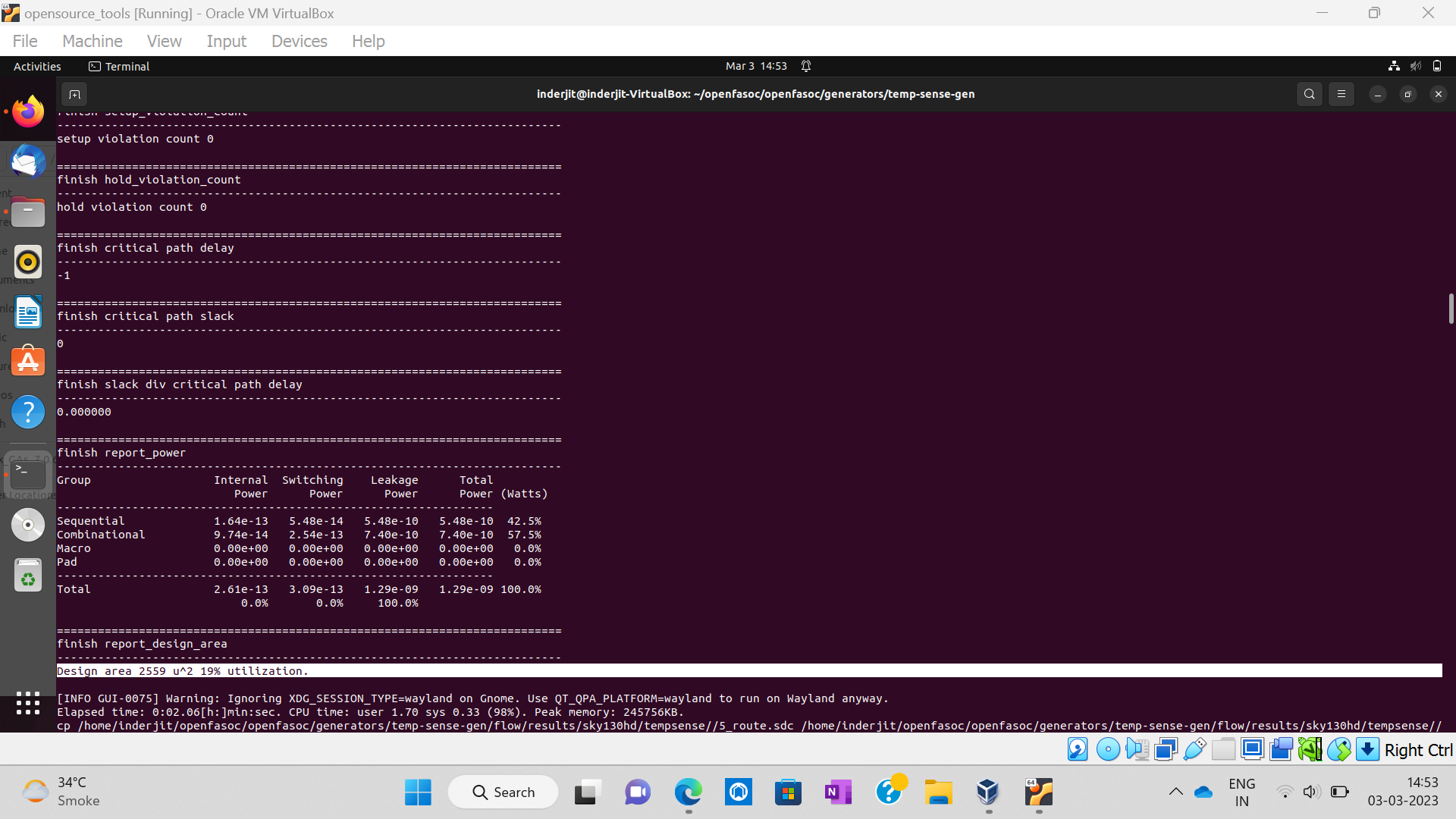Toggle the keyboard capture indicator icon
Viewport: 1456px width, 819px height.
[x=1368, y=749]
